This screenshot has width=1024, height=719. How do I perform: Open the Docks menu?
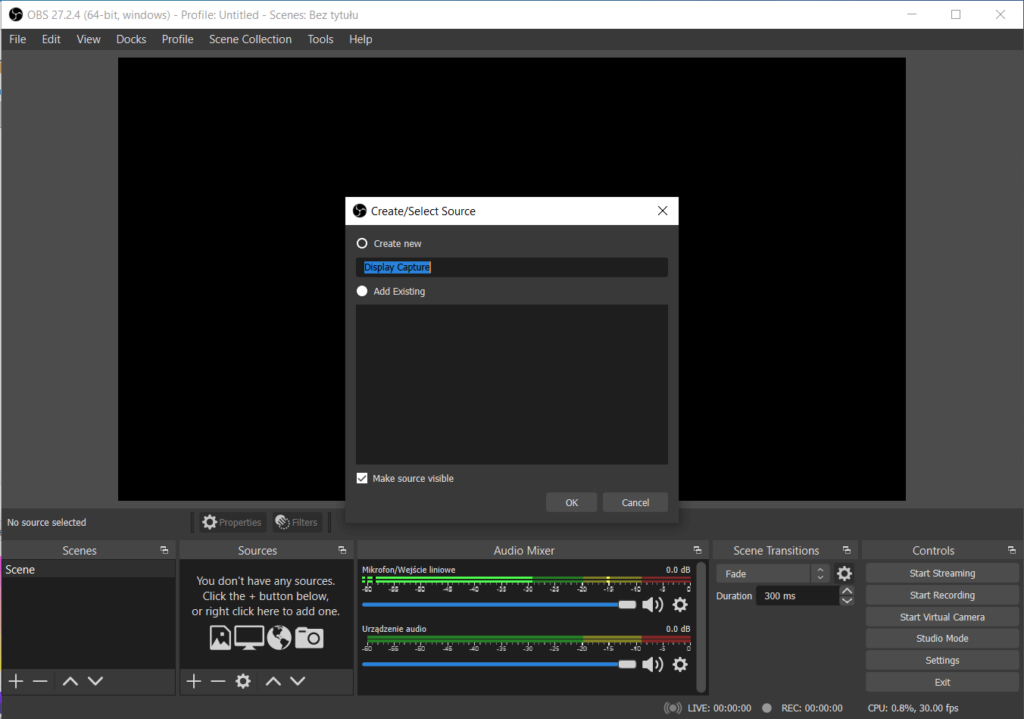pos(131,39)
